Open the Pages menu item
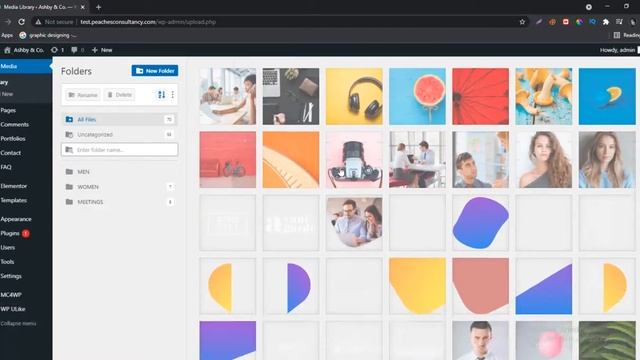Image resolution: width=640 pixels, height=360 pixels. click(8, 110)
